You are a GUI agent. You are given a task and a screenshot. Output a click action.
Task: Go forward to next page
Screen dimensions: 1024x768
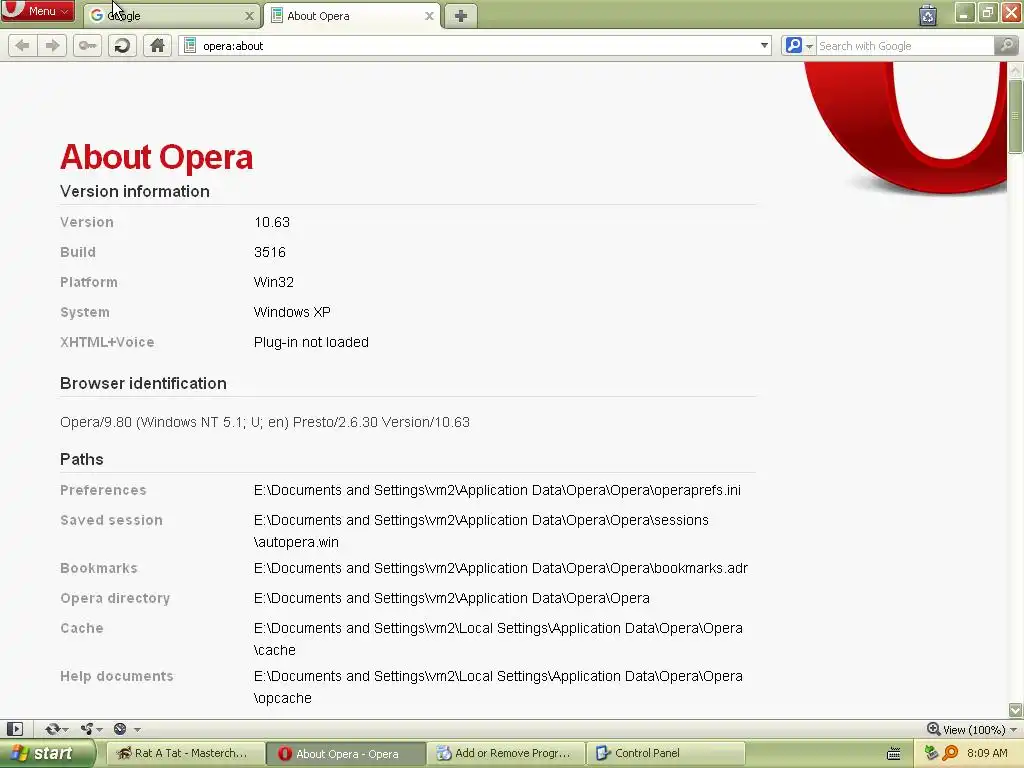click(52, 46)
